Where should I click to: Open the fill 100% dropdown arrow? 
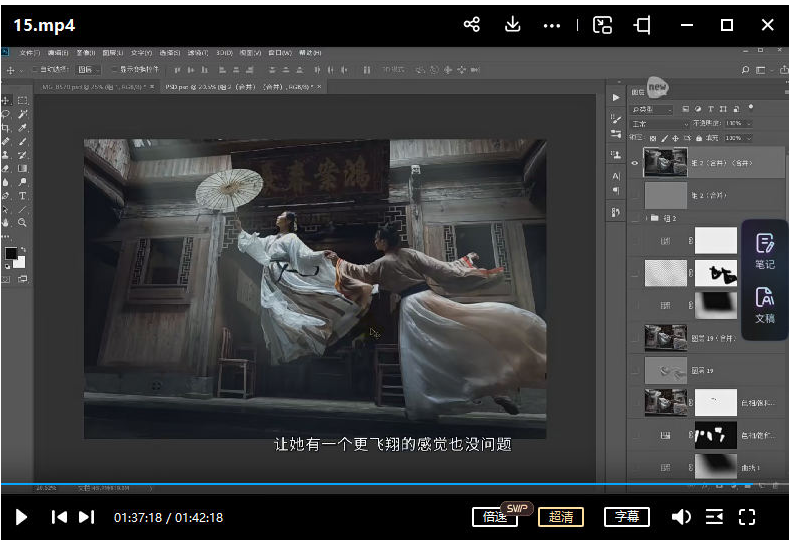pos(749,138)
